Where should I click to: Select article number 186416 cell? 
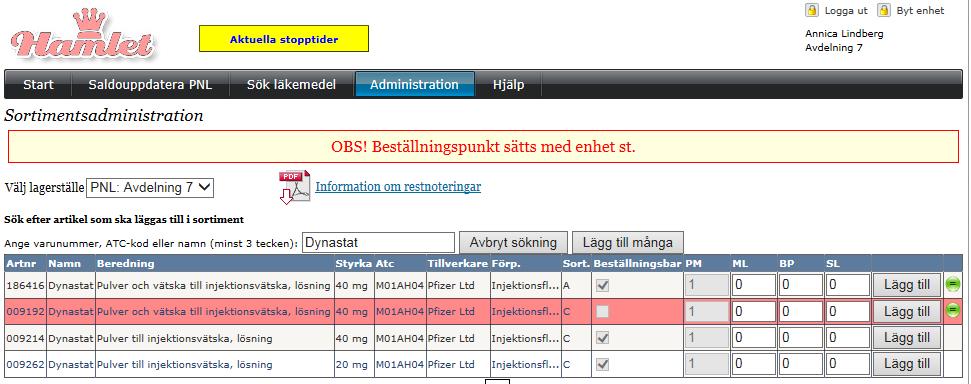(25, 286)
